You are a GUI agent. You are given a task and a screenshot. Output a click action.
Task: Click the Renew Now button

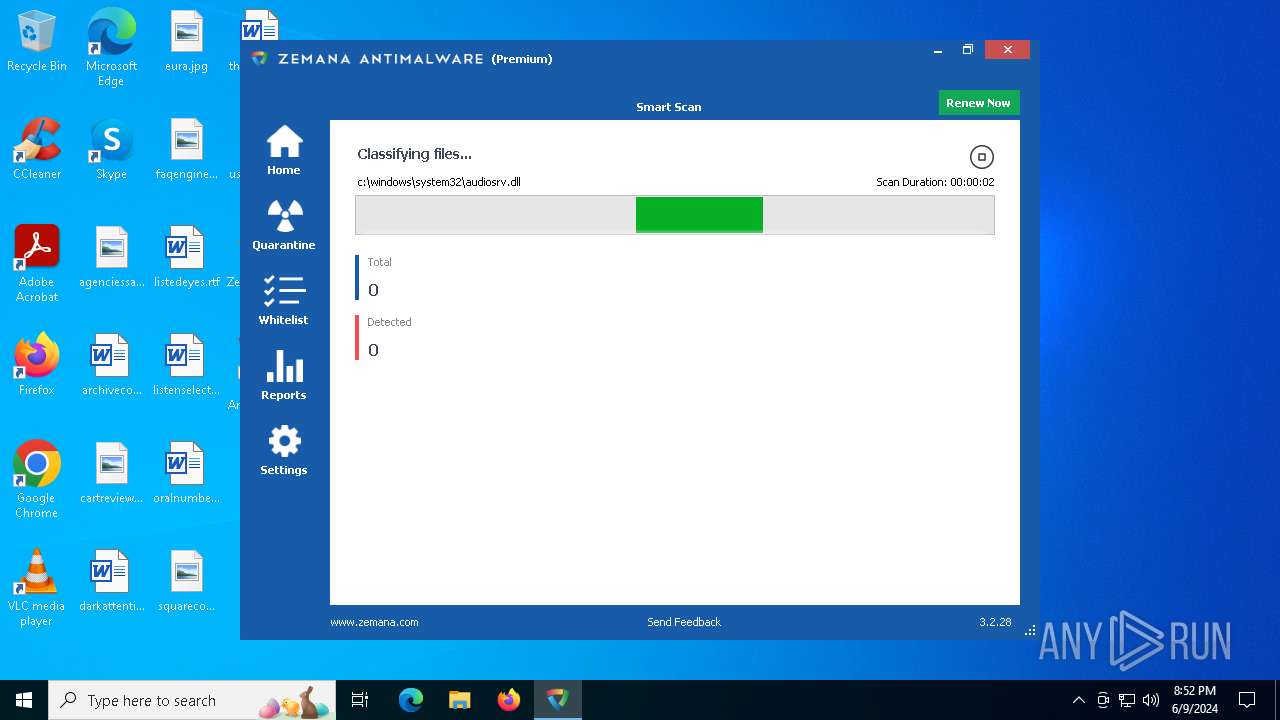tap(978, 103)
